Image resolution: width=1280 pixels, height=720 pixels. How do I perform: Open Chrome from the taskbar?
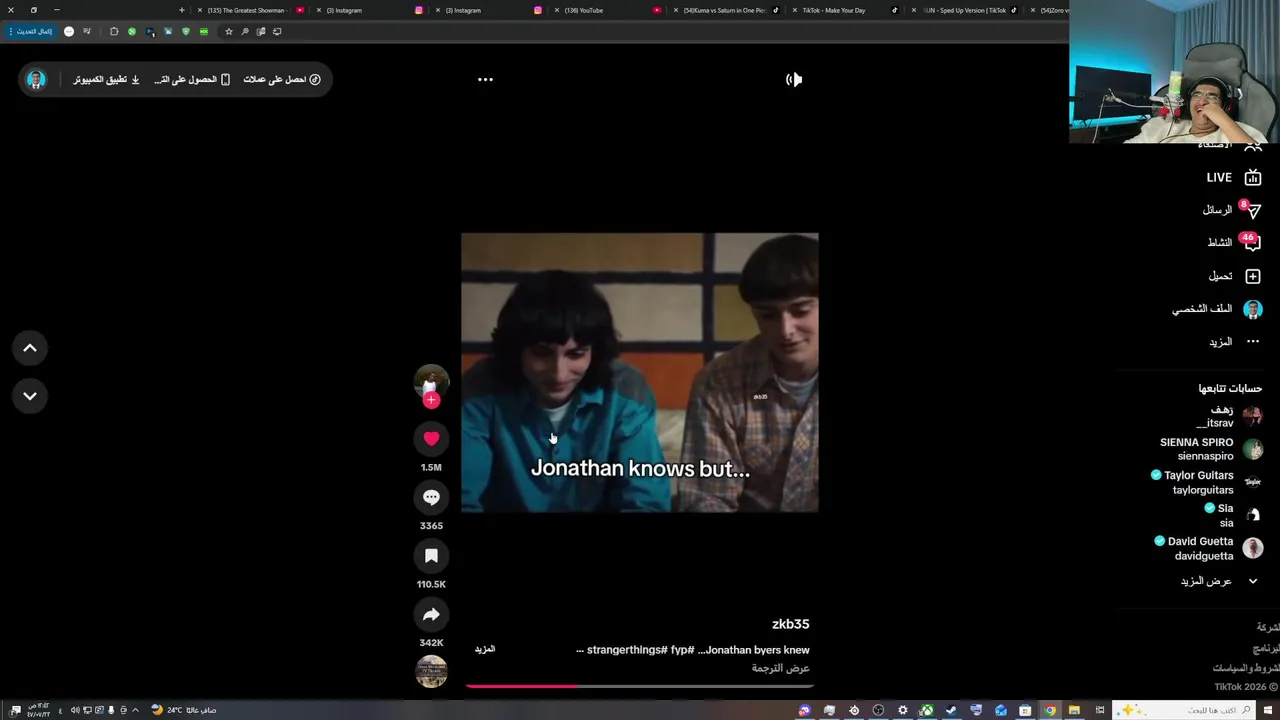[1050, 710]
